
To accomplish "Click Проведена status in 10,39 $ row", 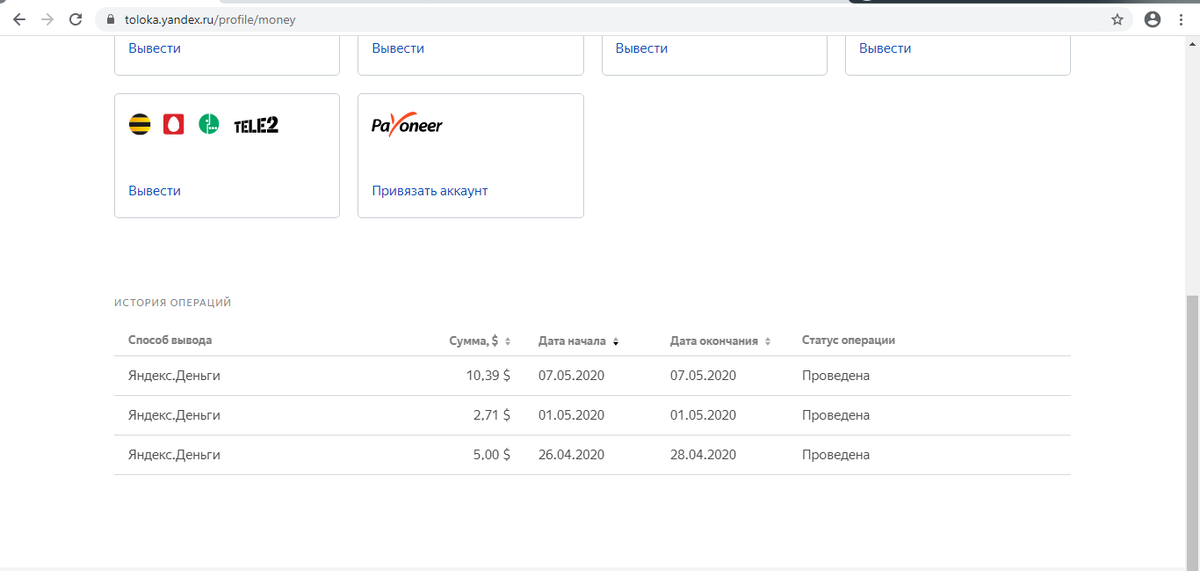I will pos(836,376).
